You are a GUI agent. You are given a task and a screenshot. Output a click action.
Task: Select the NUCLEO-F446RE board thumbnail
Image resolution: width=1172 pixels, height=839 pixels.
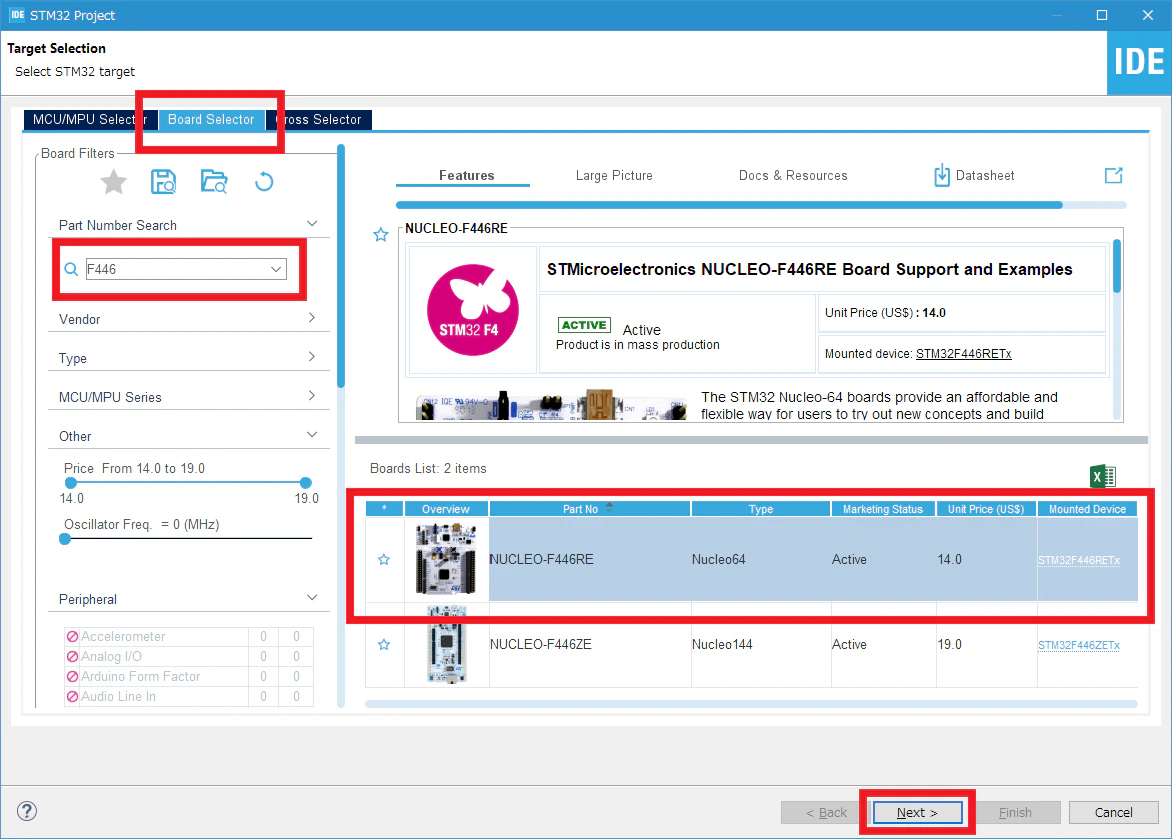tap(446, 559)
